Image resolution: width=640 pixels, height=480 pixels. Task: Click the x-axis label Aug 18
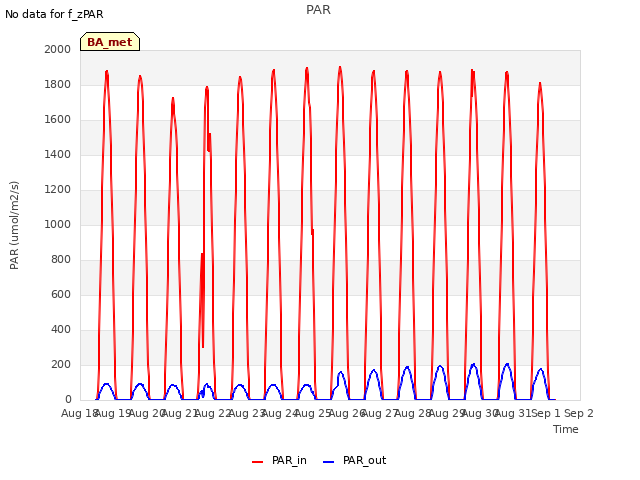79,413
